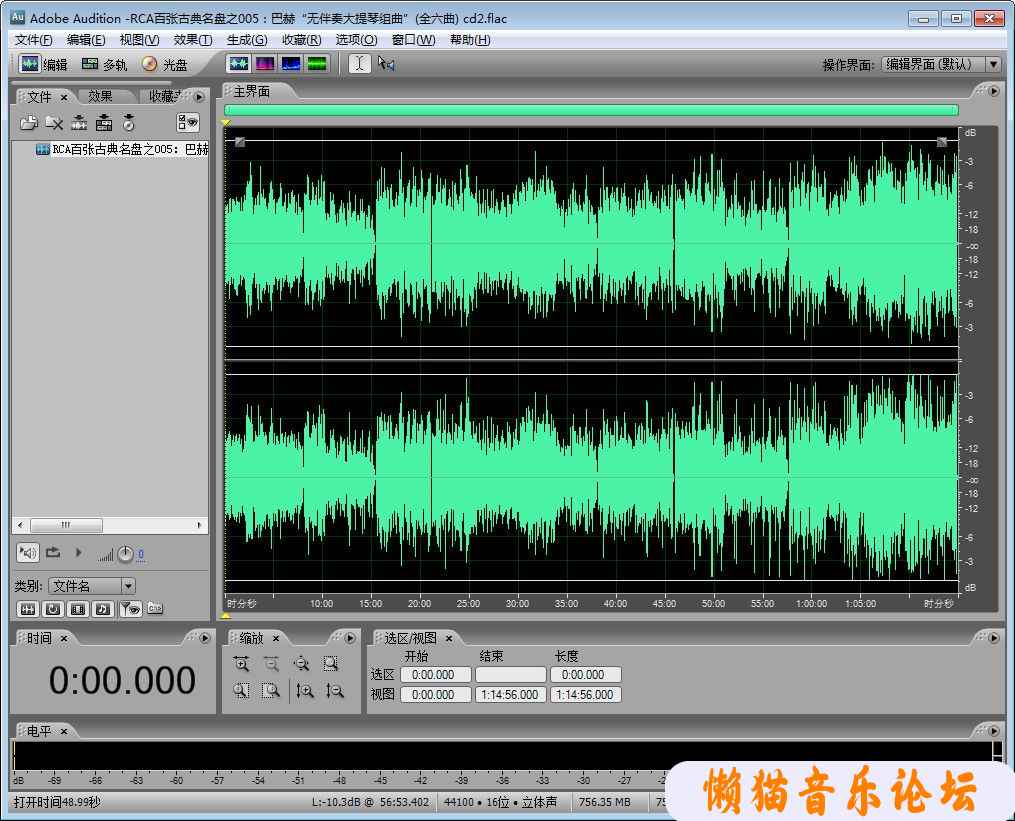Open 文件(F) menu
Viewport: 1015px width, 821px height.
[x=33, y=40]
